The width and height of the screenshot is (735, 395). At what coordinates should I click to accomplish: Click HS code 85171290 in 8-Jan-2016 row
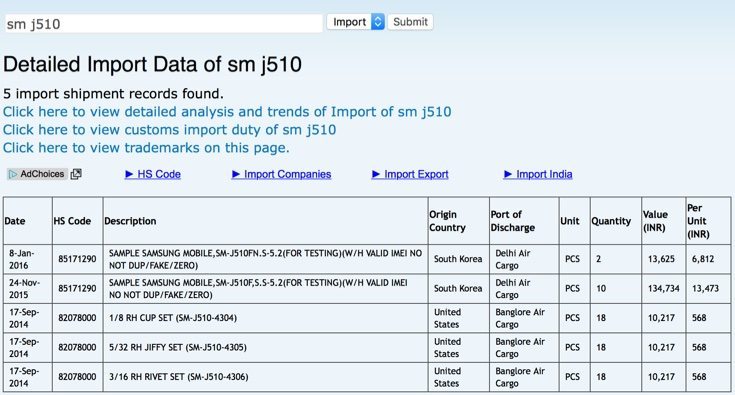(77, 259)
